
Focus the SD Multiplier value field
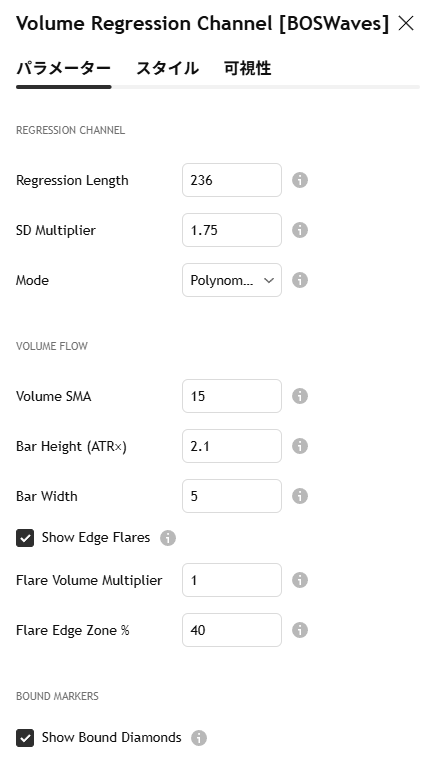click(x=232, y=230)
